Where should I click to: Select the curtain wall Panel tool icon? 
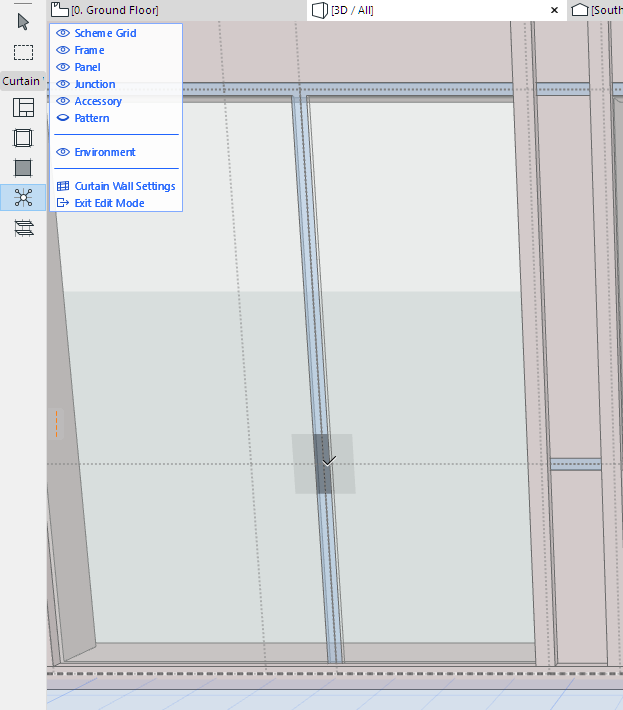[23, 168]
